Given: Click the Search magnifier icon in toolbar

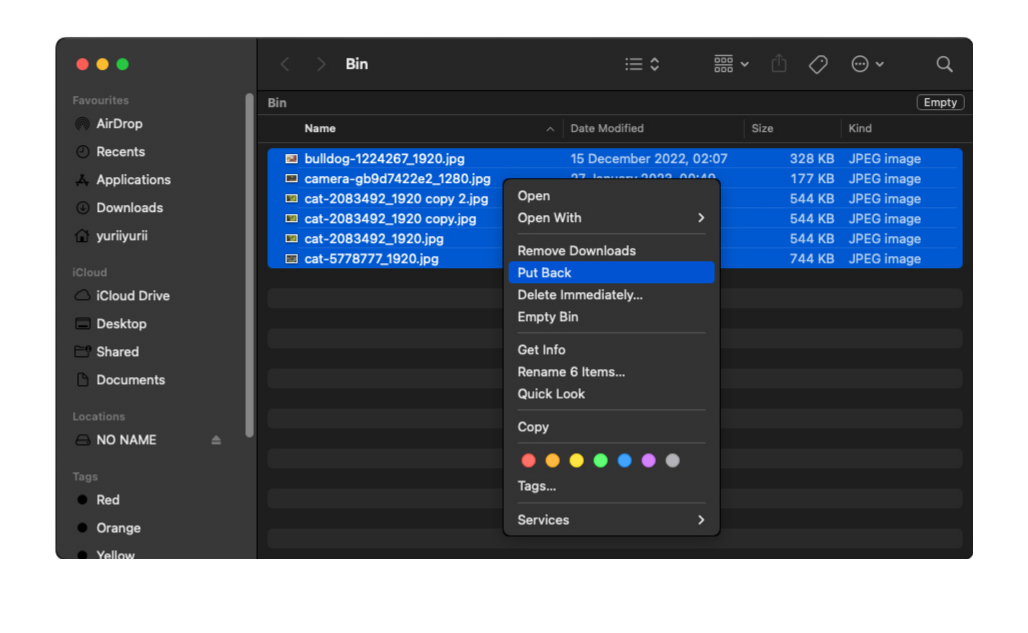Looking at the screenshot, I should pos(944,64).
